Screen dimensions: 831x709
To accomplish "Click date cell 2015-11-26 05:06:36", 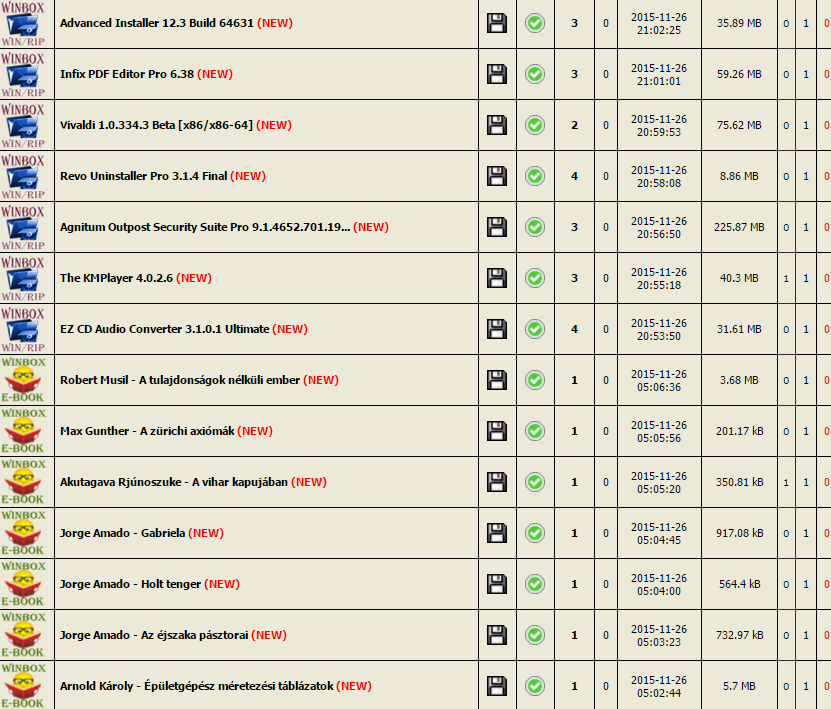I will [x=659, y=380].
